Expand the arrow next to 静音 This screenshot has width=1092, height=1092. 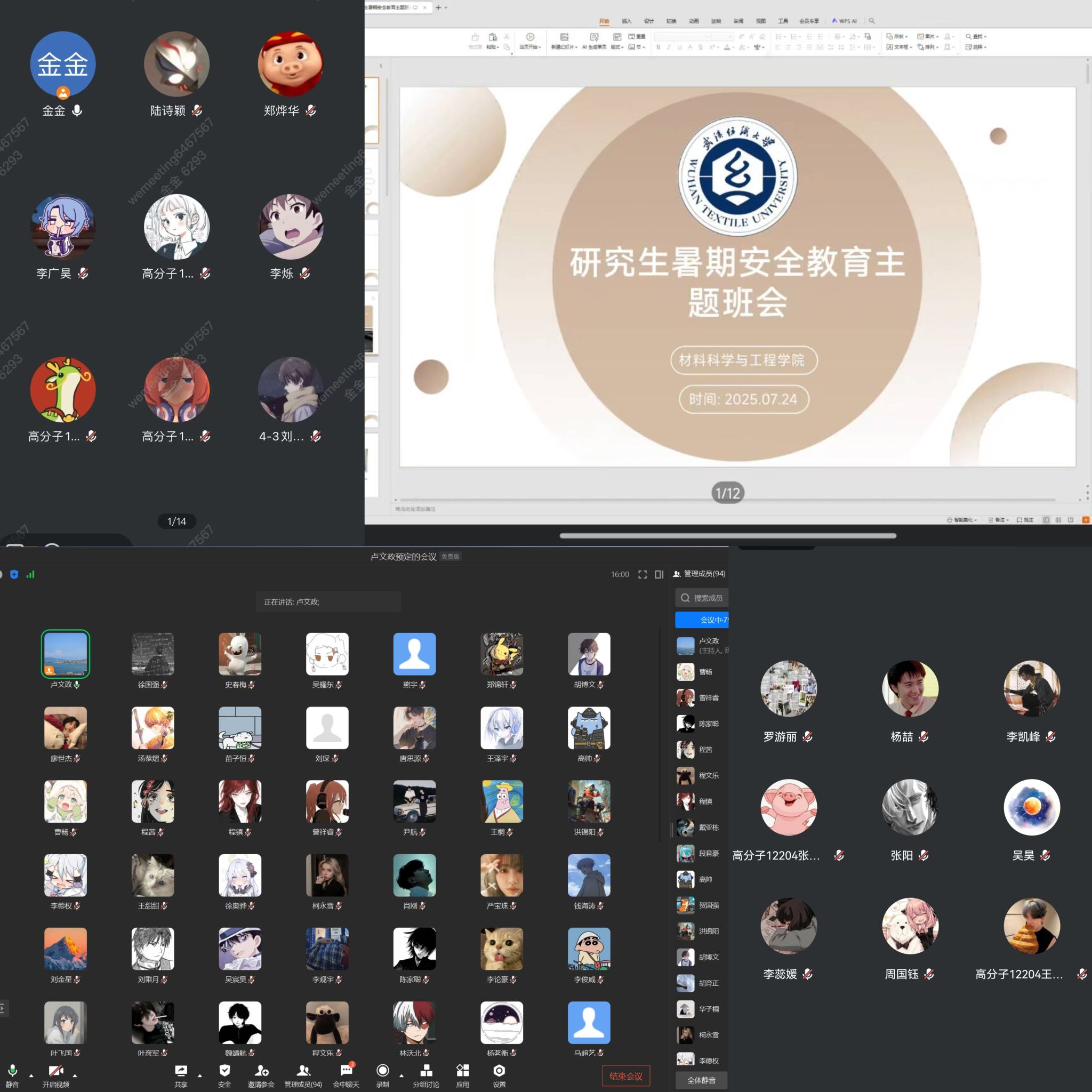[31, 1075]
